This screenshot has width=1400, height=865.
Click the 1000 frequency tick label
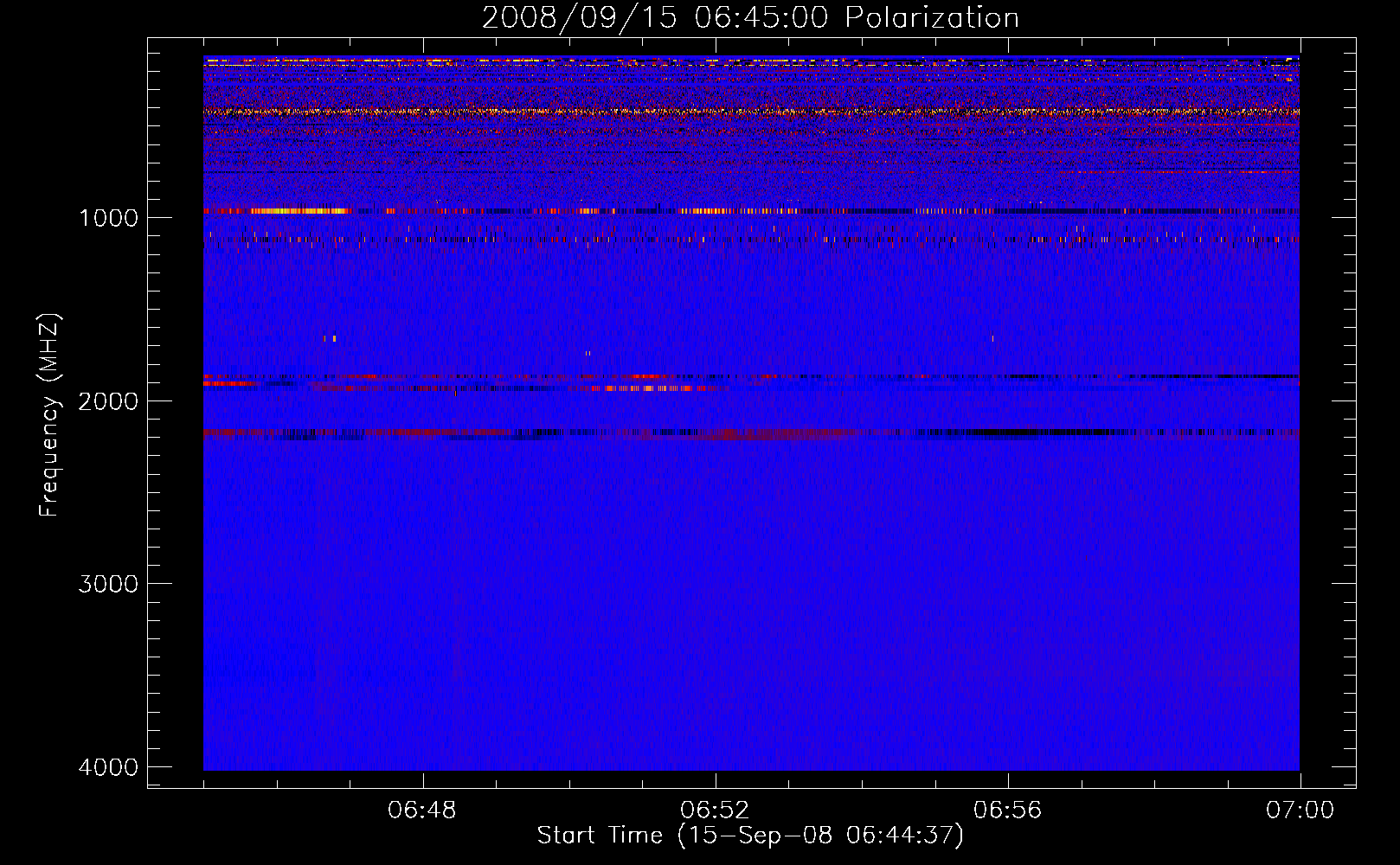tap(108, 218)
